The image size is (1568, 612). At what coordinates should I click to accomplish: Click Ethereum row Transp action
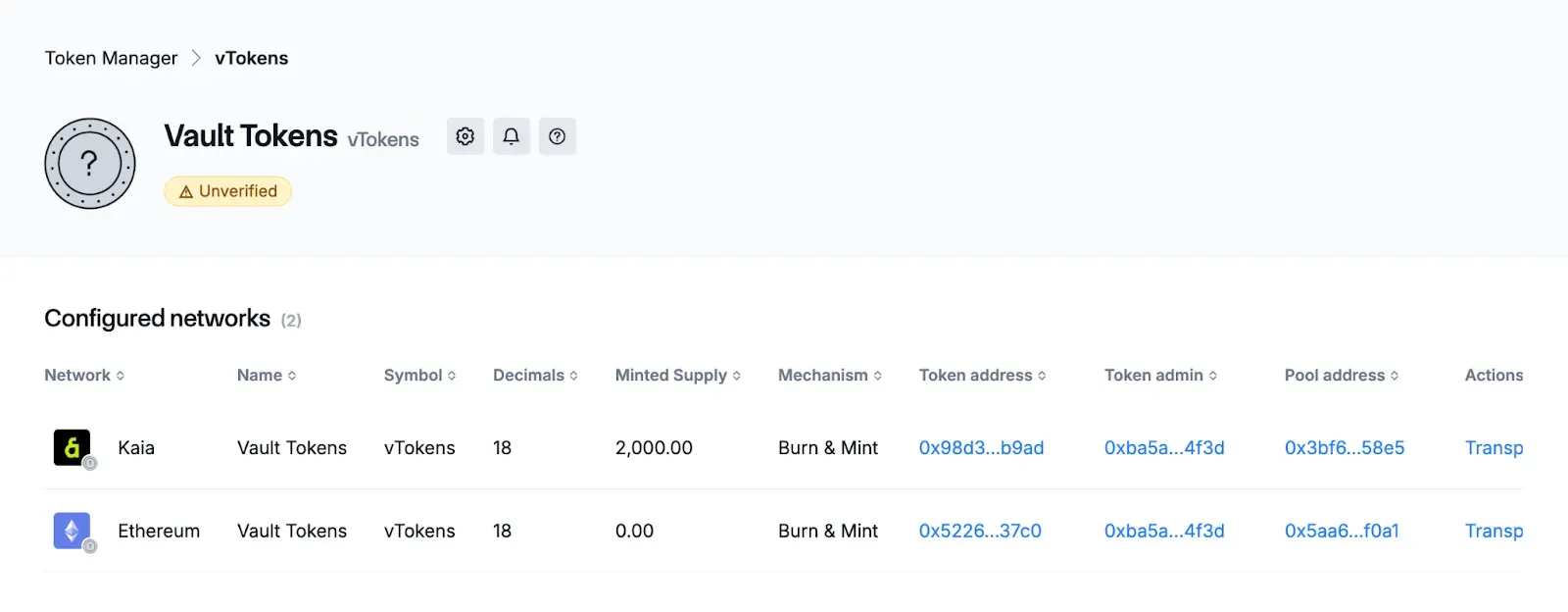[x=1494, y=531]
